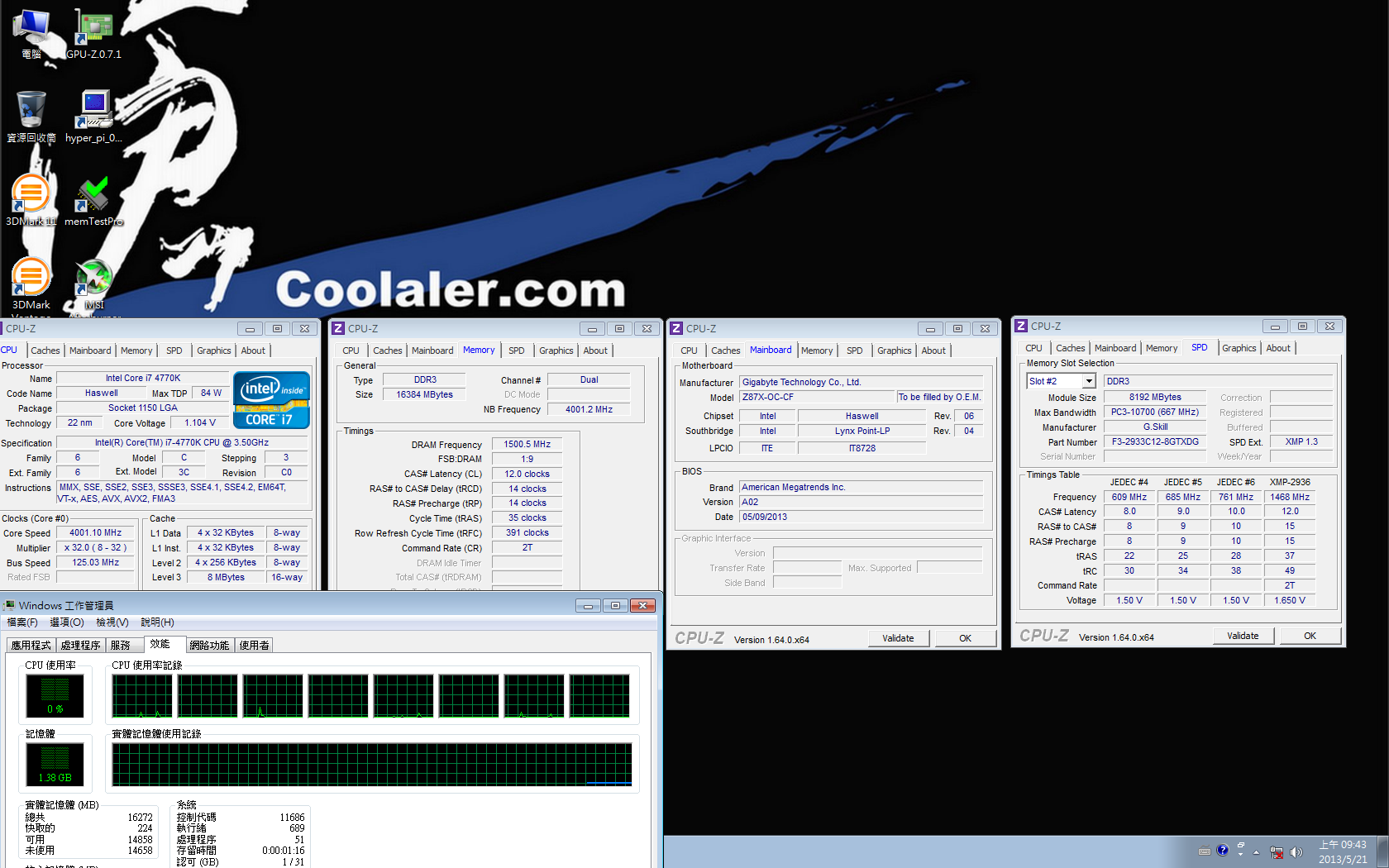Click the Part Number F3-2933C12-8GTXDG field
This screenshot has width=1389, height=868.
(1155, 441)
